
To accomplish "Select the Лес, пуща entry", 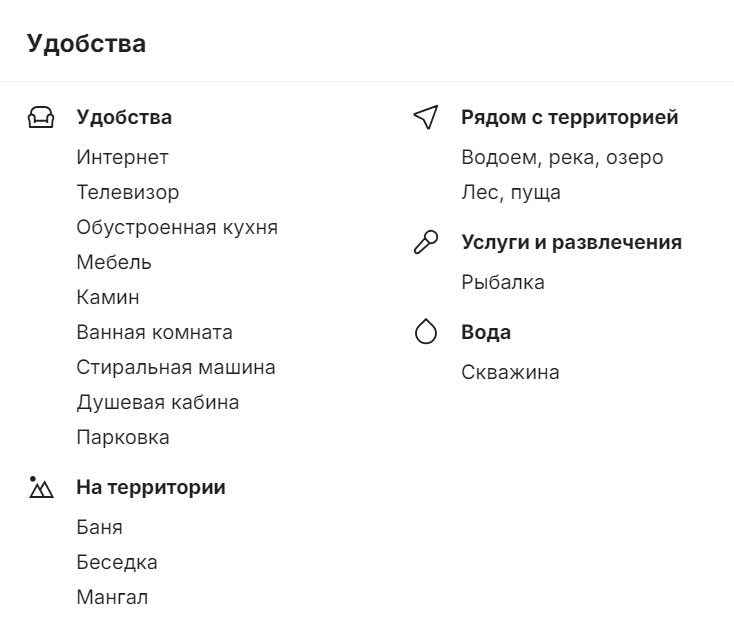I will pyautogui.click(x=511, y=192).
